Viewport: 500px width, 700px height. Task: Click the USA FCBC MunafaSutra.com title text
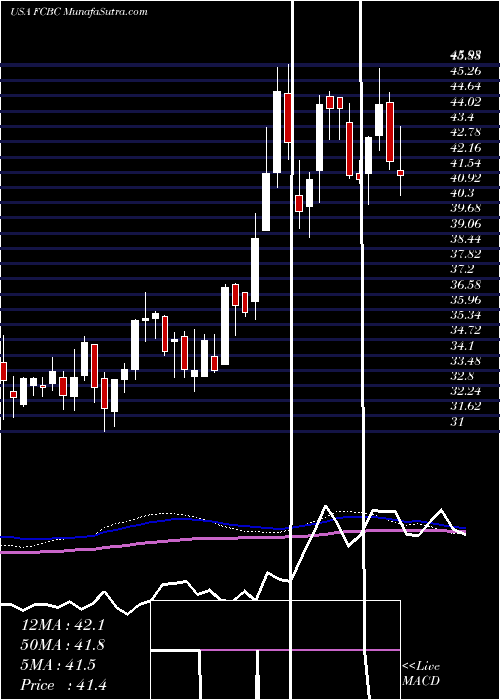tap(79, 12)
